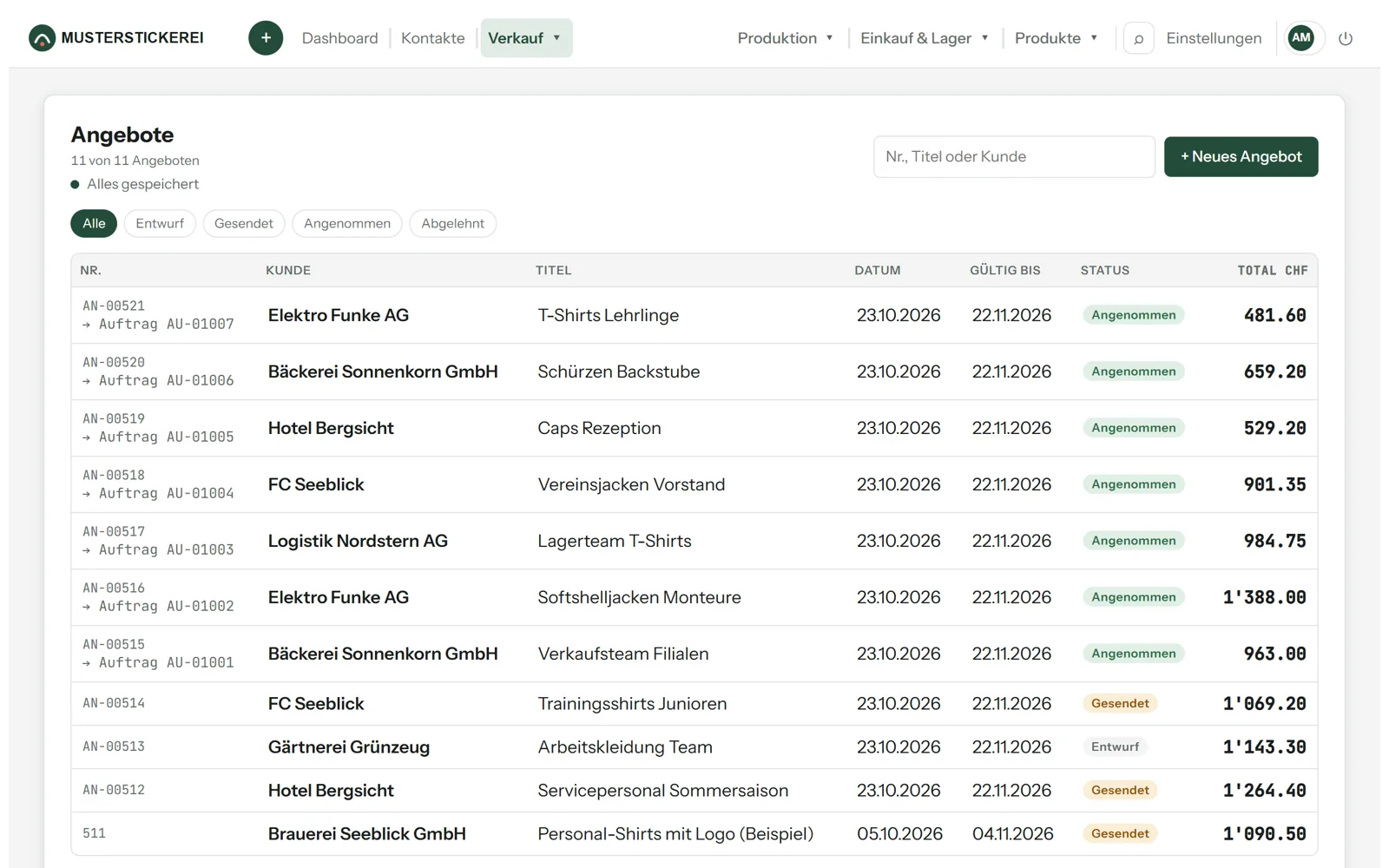Click the KUNDE column header
This screenshot has height=868, width=1389.
pos(288,270)
